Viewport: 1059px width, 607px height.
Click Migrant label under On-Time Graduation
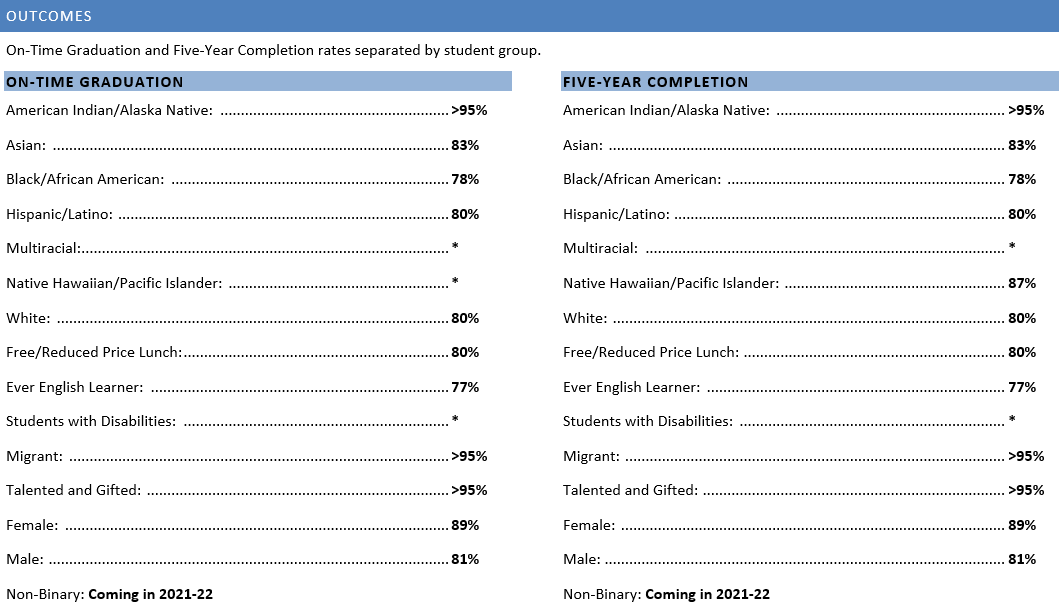click(34, 456)
